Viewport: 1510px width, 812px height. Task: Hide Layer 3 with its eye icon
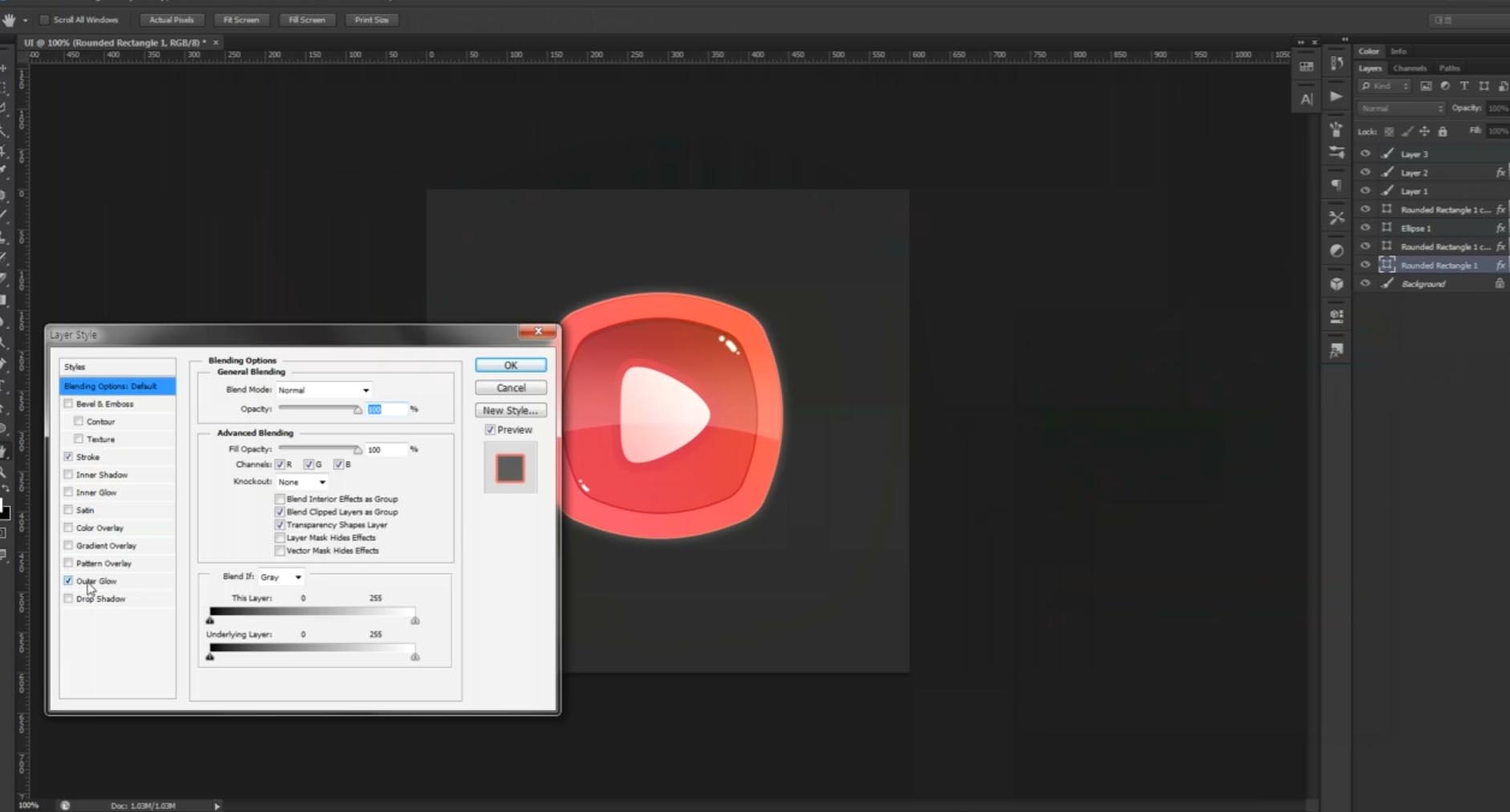pyautogui.click(x=1365, y=153)
